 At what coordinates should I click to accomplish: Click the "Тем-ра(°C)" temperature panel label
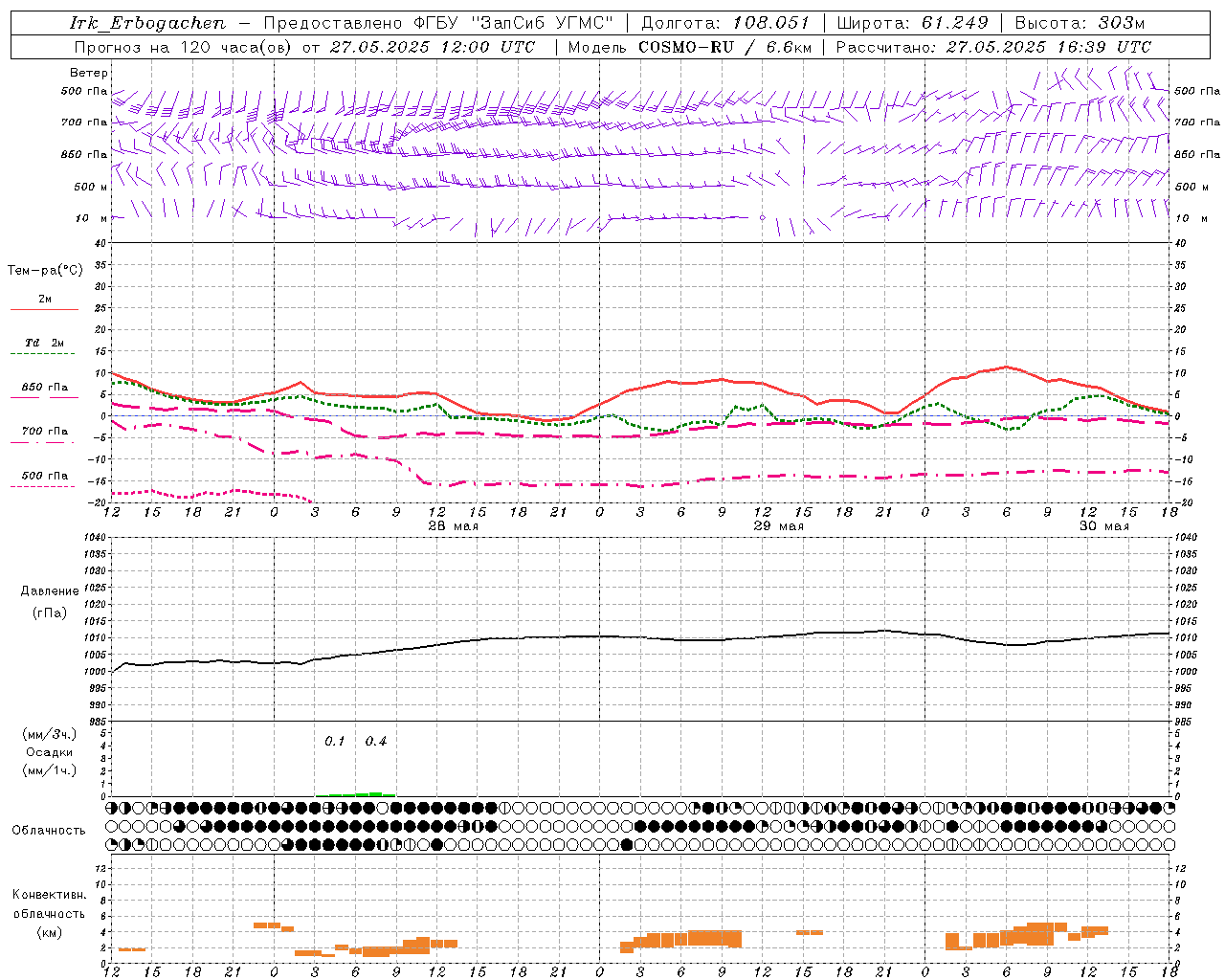click(45, 271)
